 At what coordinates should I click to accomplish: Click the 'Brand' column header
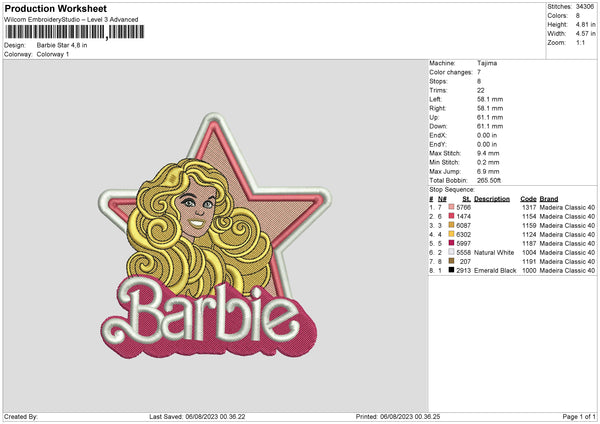pos(549,199)
